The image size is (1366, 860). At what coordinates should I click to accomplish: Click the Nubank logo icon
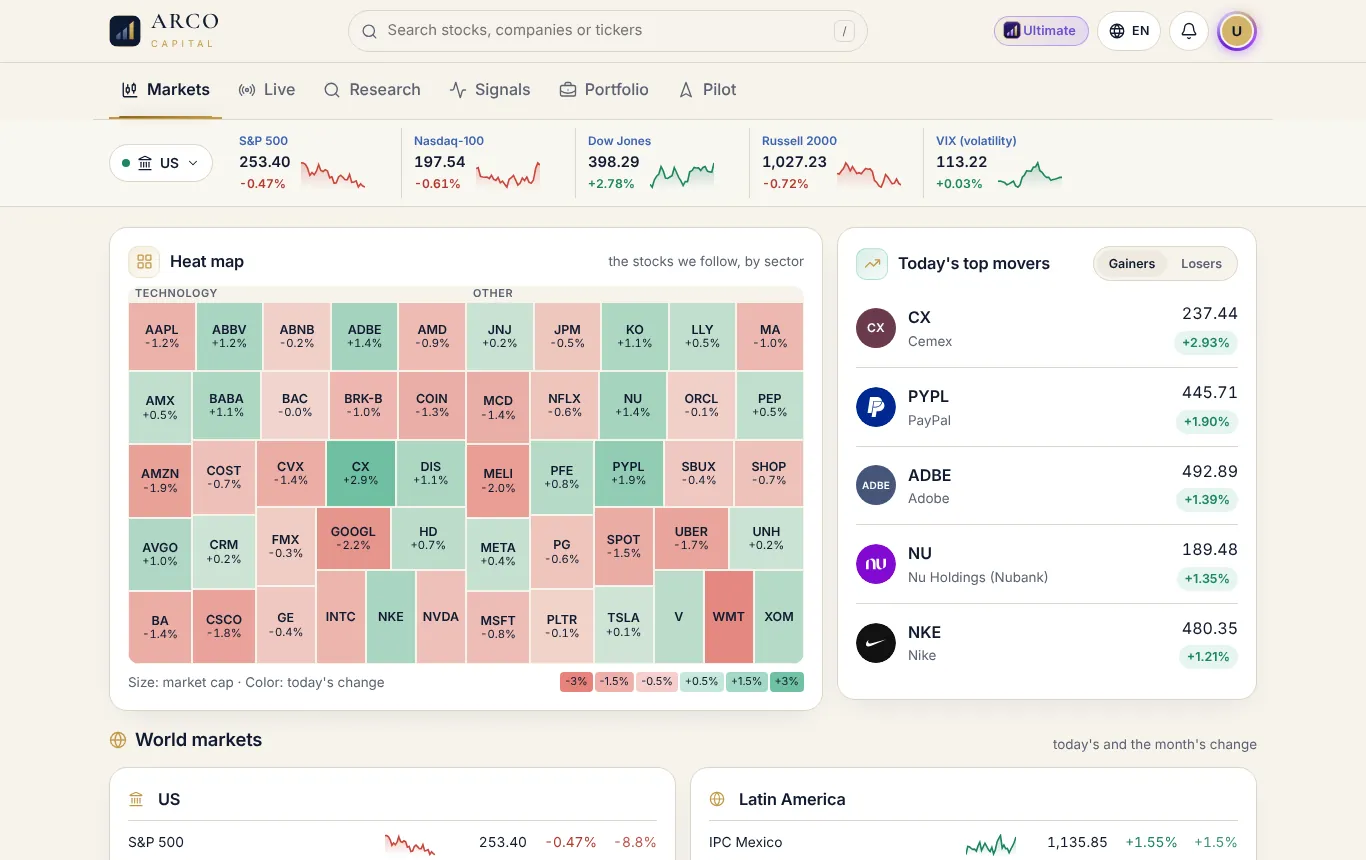pos(875,564)
